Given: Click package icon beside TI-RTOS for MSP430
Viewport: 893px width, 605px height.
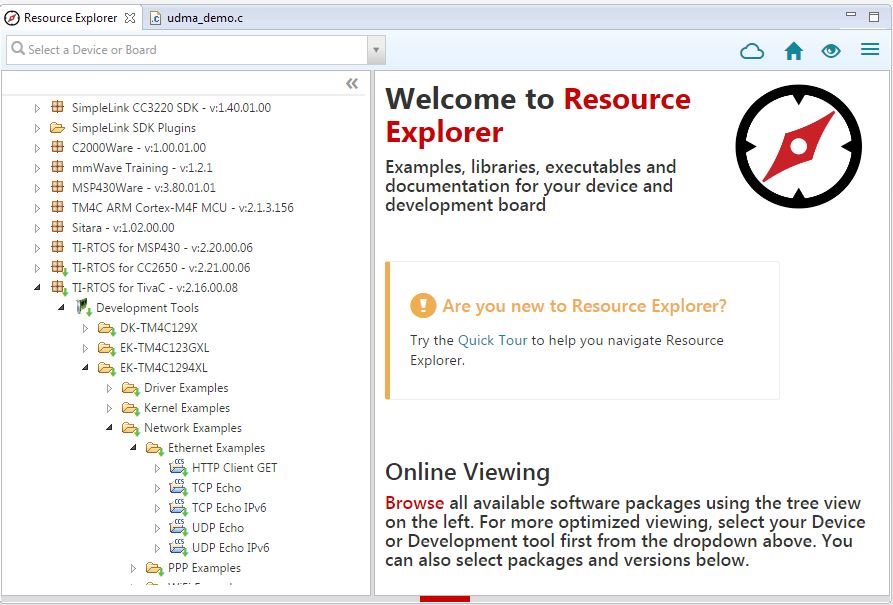Looking at the screenshot, I should 58,246.
